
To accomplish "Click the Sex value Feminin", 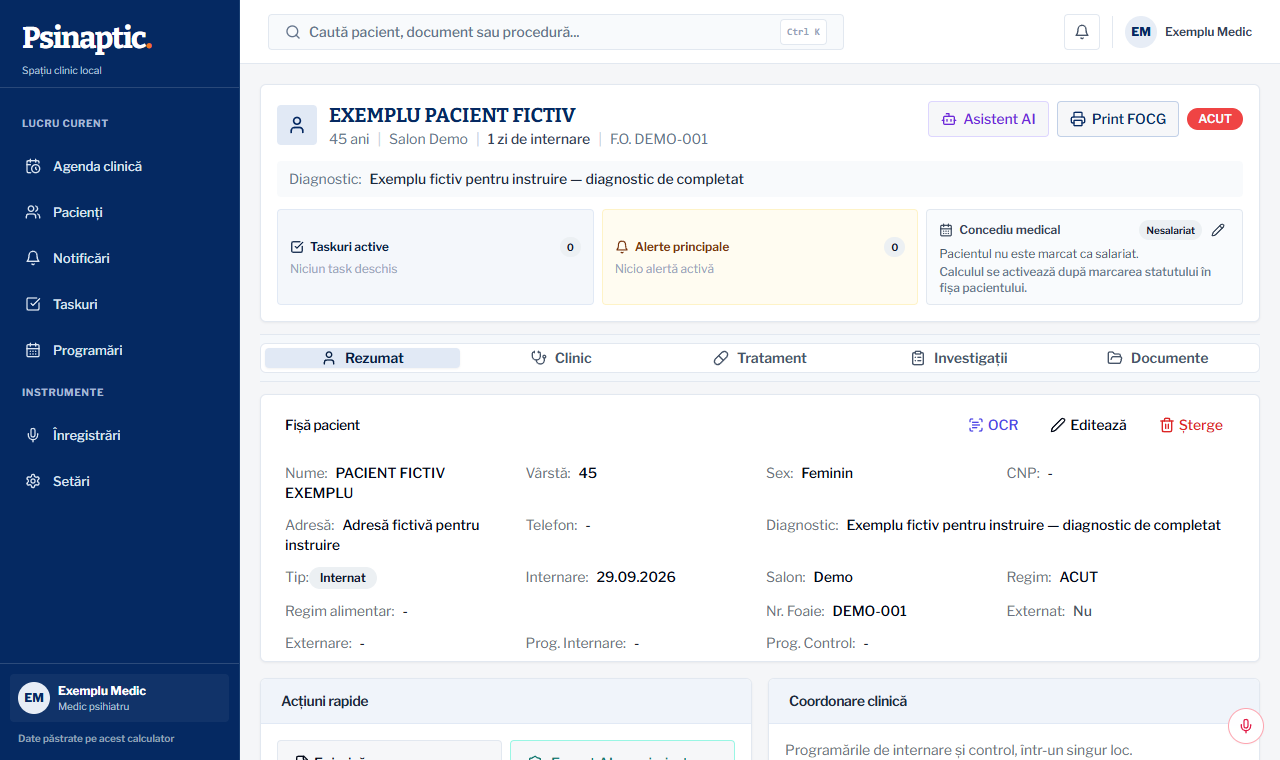I will coord(827,473).
